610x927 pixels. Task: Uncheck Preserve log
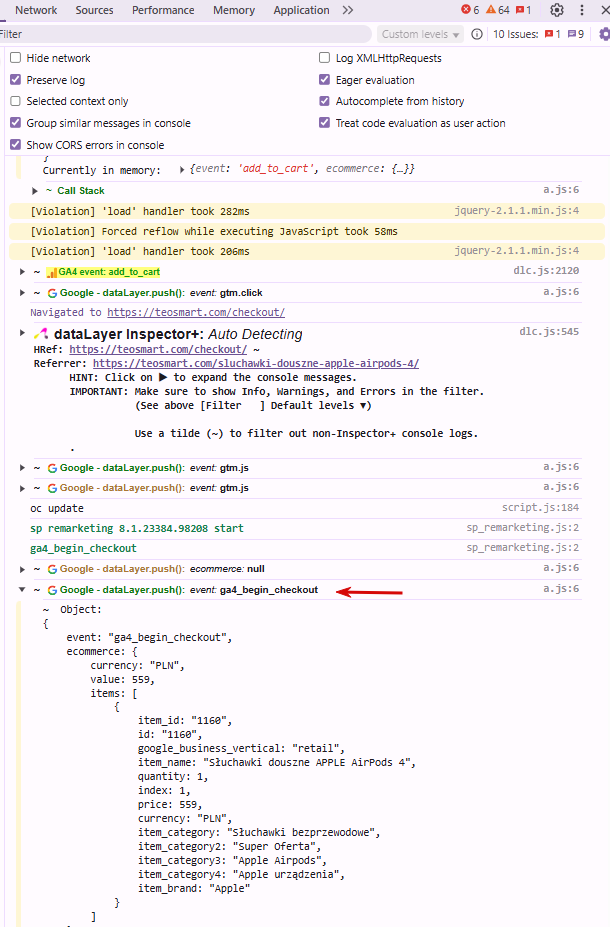[15, 79]
